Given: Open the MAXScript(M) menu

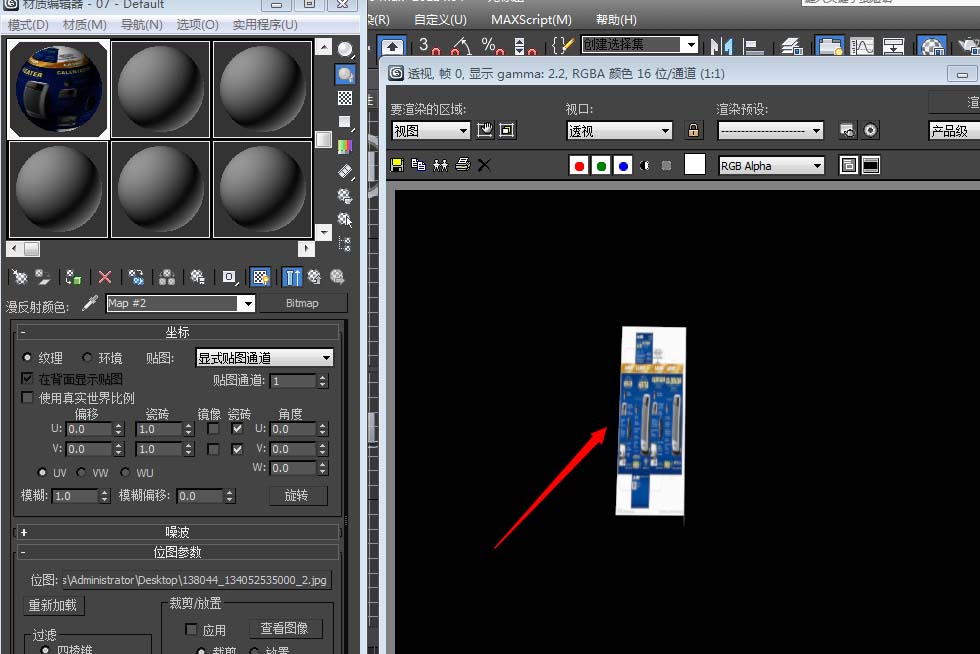Looking at the screenshot, I should [x=531, y=19].
